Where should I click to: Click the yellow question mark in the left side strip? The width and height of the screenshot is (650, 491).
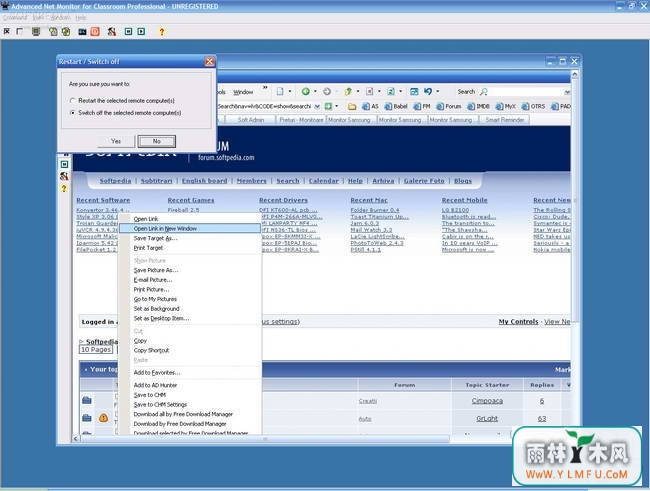pyautogui.click(x=64, y=188)
